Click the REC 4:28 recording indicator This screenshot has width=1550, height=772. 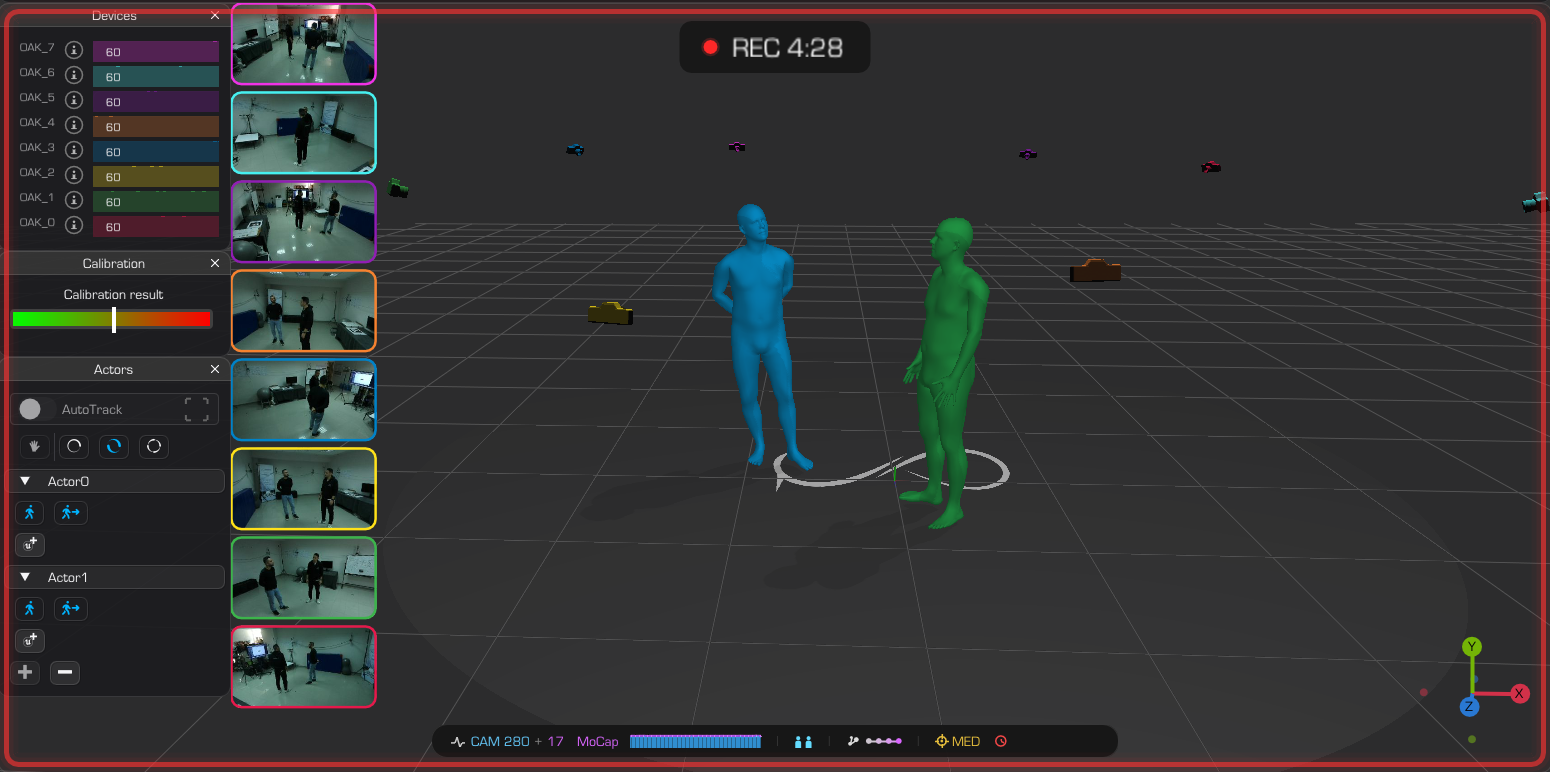coord(775,47)
